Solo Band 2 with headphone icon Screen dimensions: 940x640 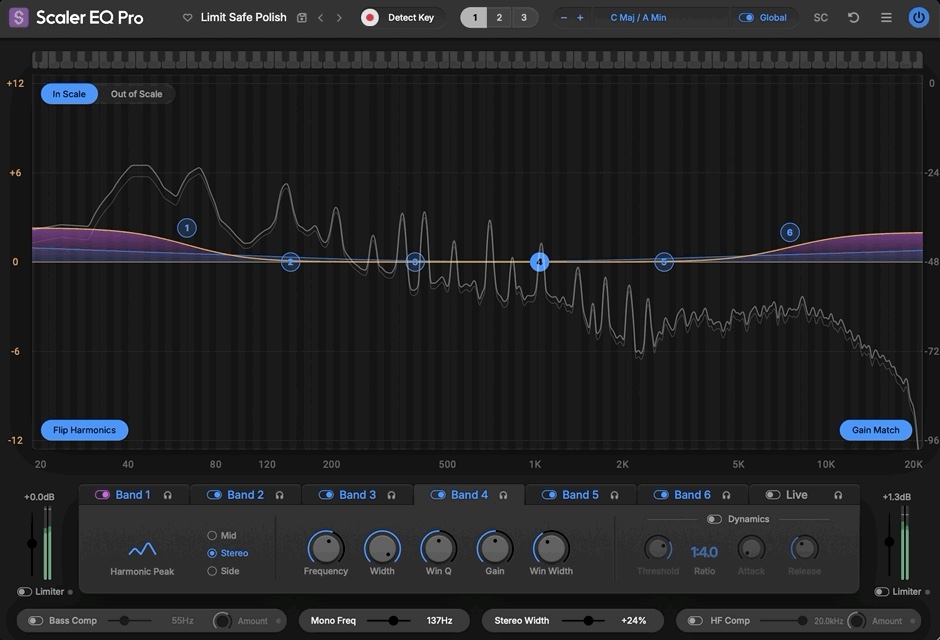[x=279, y=495]
